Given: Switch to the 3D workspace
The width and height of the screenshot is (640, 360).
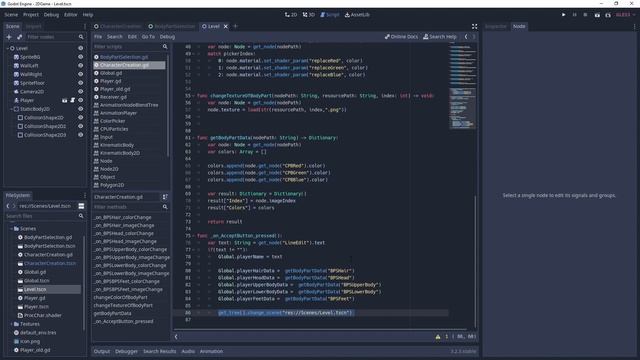Looking at the screenshot, I should pyautogui.click(x=309, y=15).
